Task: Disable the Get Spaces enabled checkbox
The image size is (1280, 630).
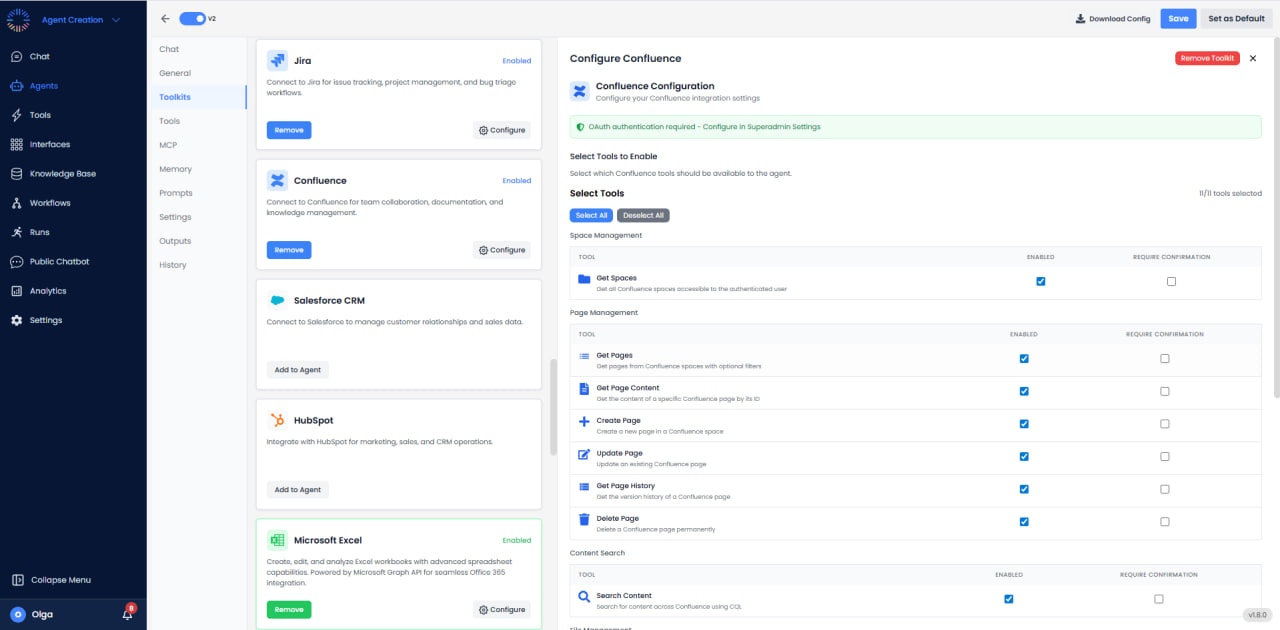Action: tap(1041, 281)
